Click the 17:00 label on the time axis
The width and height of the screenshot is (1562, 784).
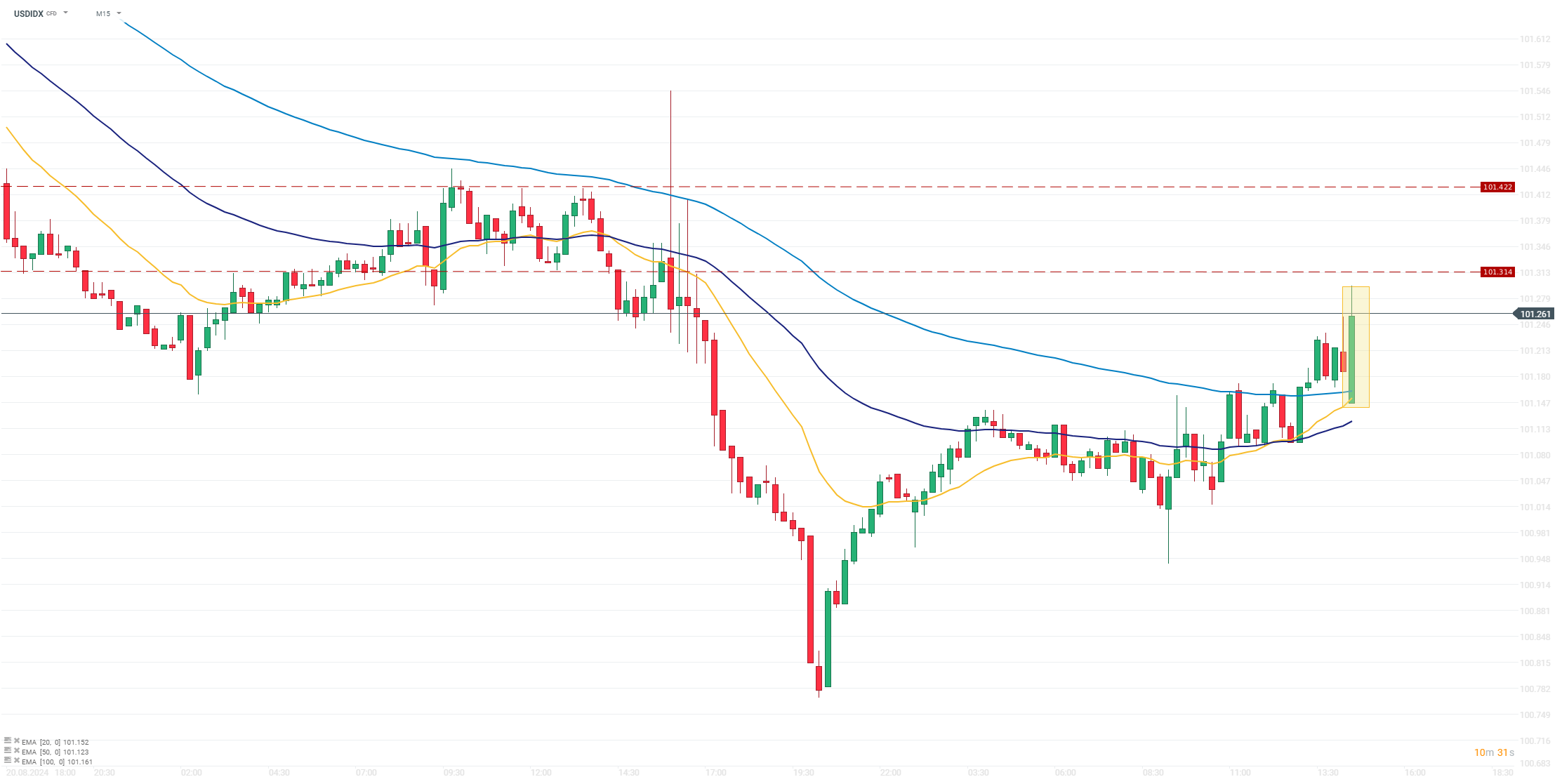pyautogui.click(x=716, y=773)
